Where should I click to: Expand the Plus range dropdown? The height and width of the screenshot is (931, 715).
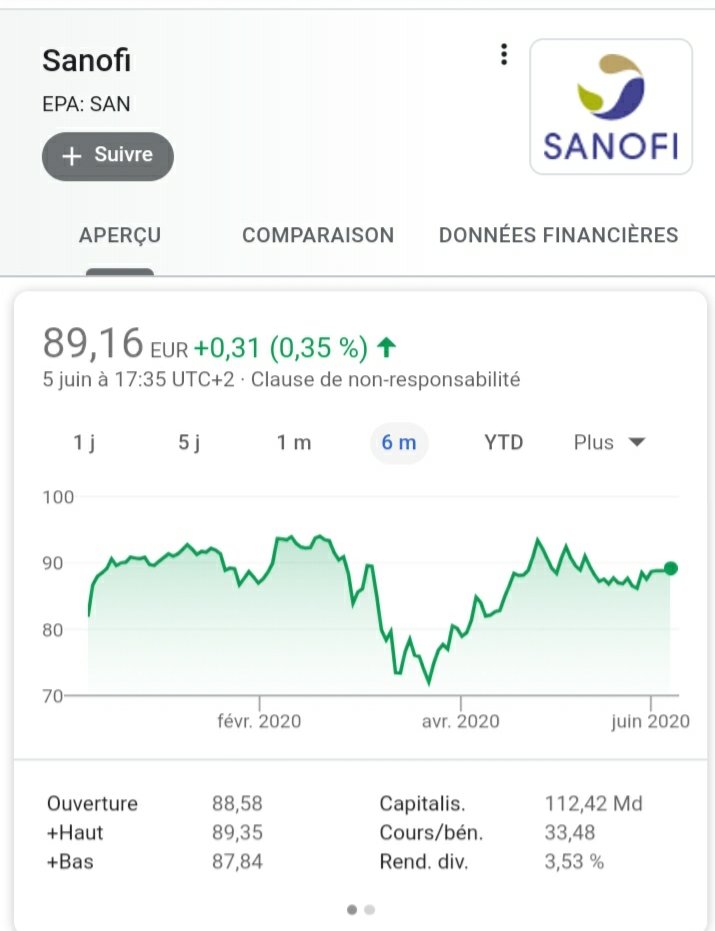click(x=609, y=443)
